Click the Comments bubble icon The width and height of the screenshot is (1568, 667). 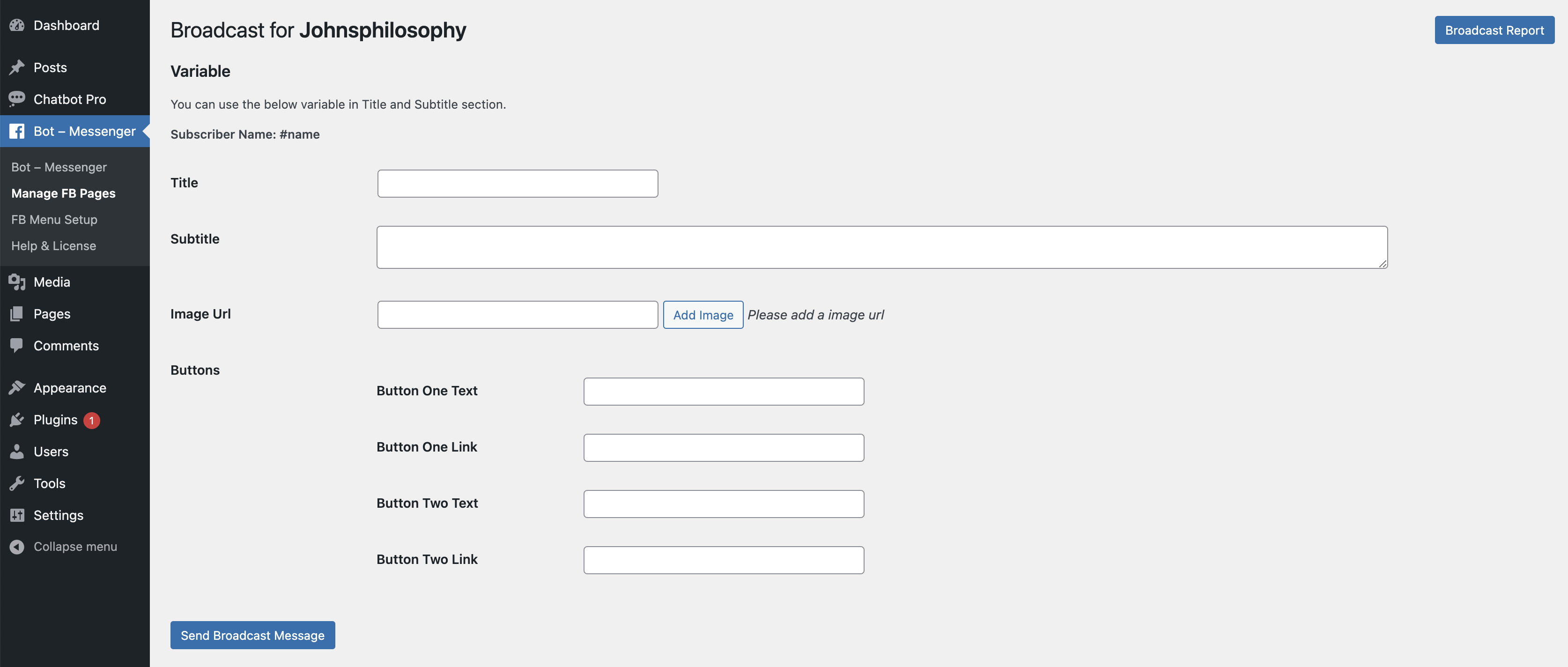coord(17,345)
